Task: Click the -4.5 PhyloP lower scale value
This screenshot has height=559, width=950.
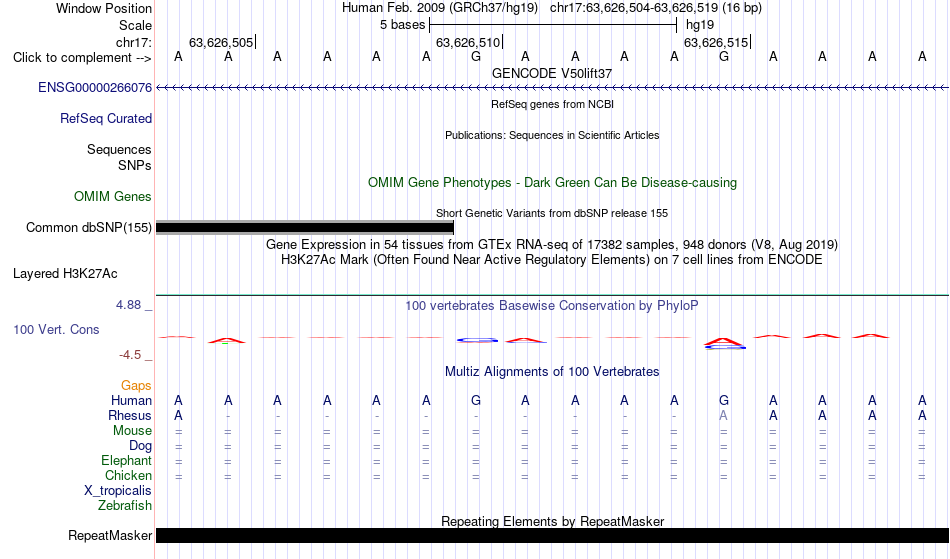Action: [130, 355]
